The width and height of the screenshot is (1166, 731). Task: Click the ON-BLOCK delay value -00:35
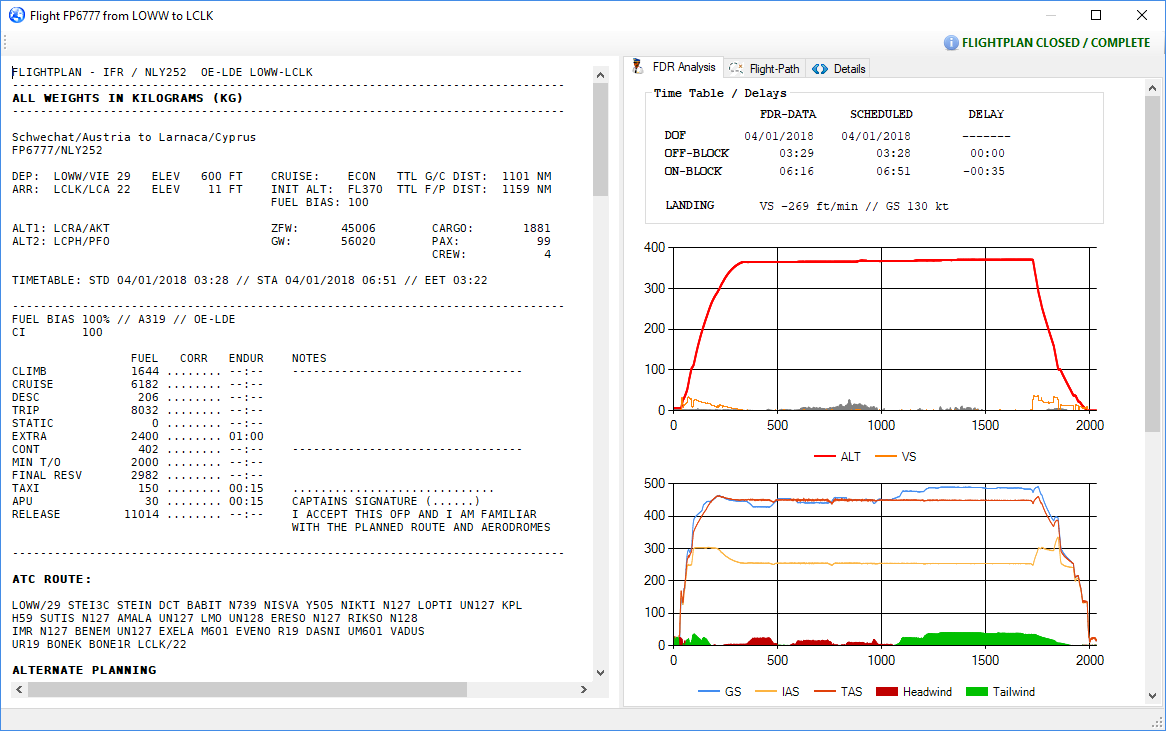coord(983,171)
